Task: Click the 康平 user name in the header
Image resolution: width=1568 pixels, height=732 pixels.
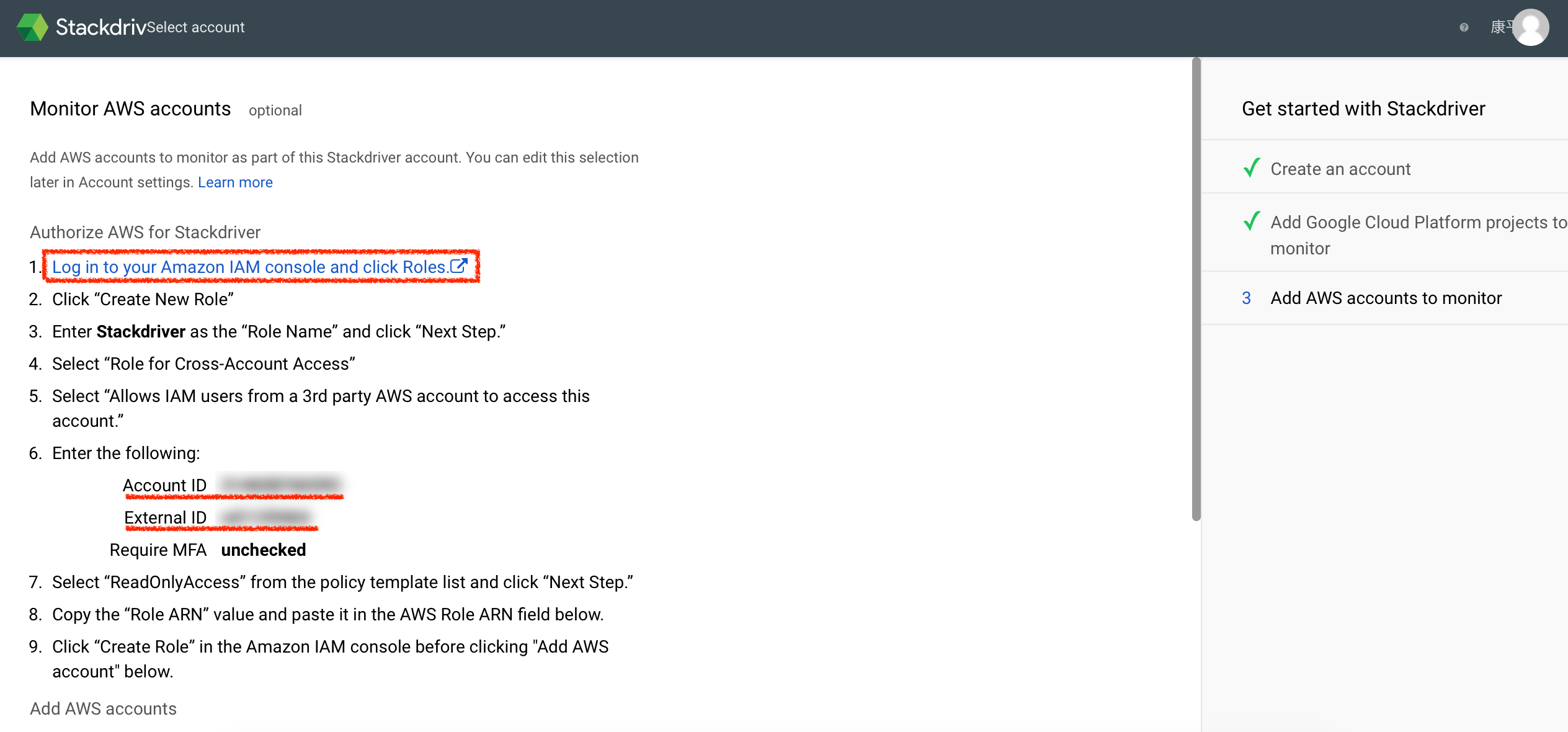Action: [x=1501, y=26]
